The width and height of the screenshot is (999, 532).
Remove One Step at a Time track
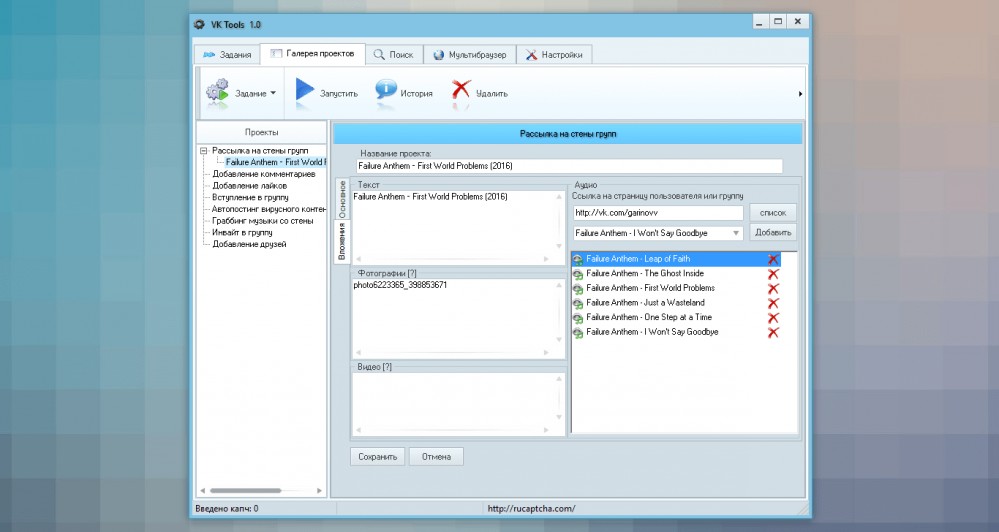click(773, 318)
